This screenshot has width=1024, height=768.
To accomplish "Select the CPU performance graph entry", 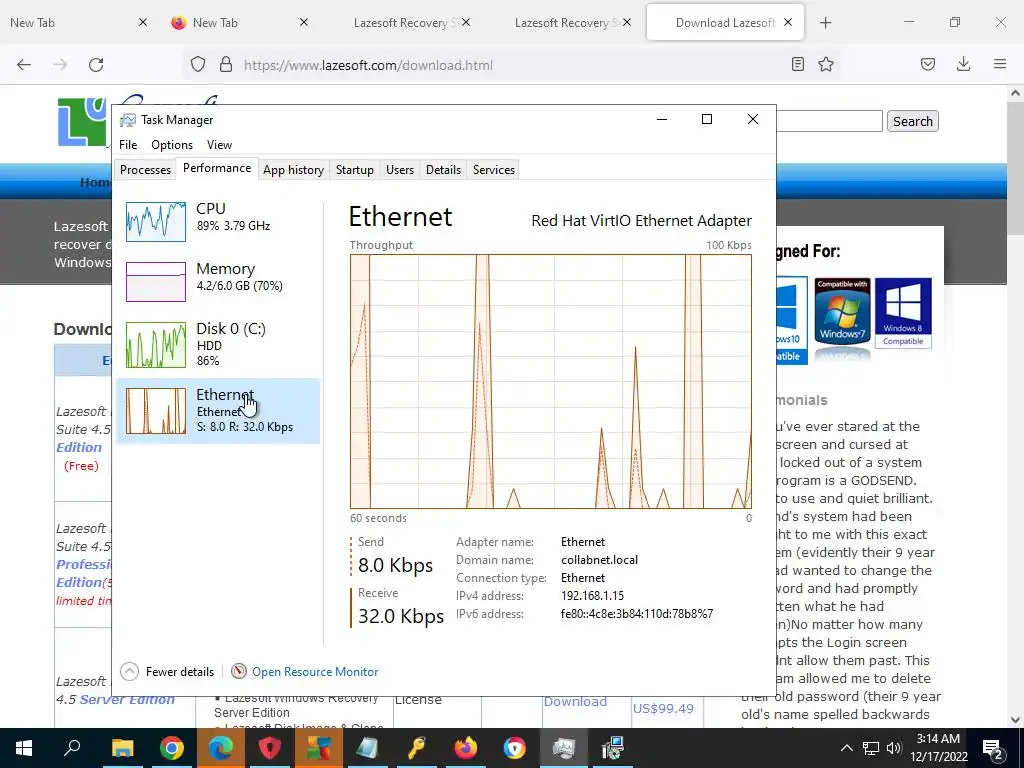I will tap(218, 221).
